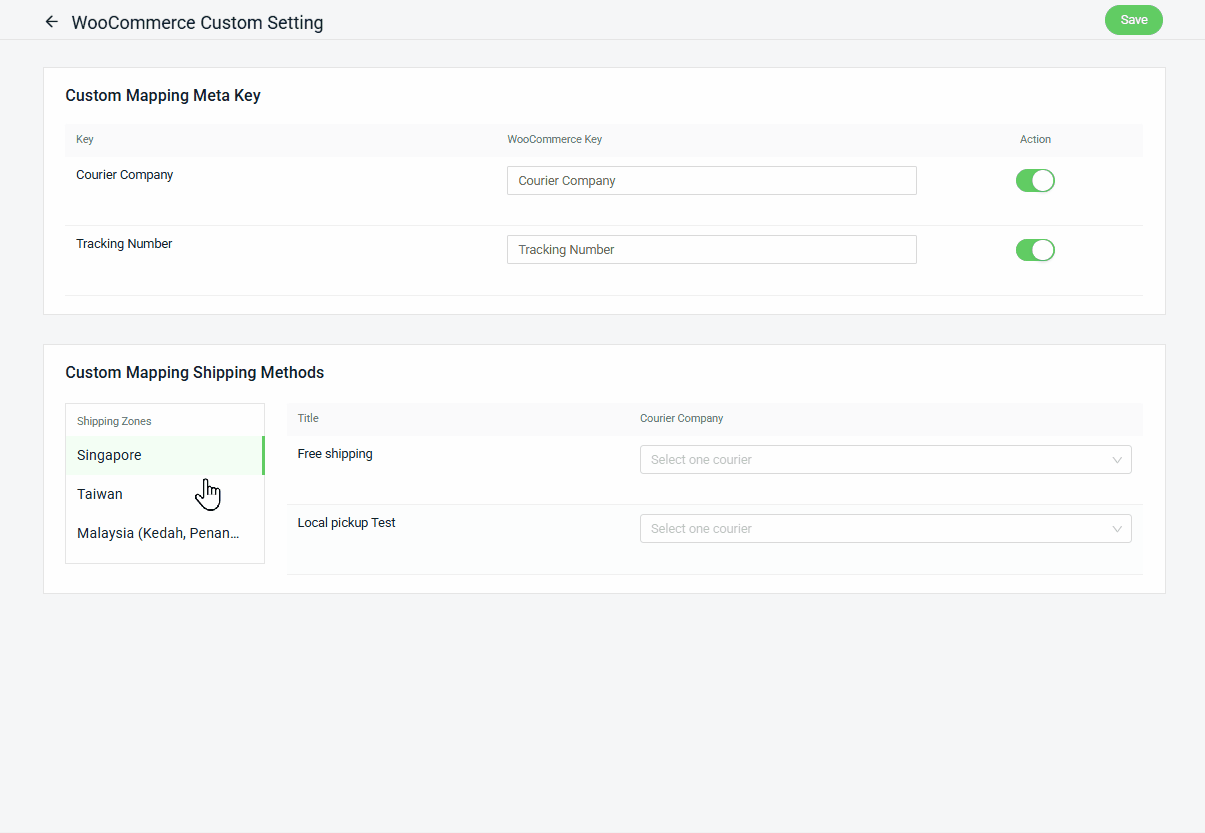This screenshot has height=833, width=1205.
Task: Click the Key column header in meta key table
Action: pos(85,140)
